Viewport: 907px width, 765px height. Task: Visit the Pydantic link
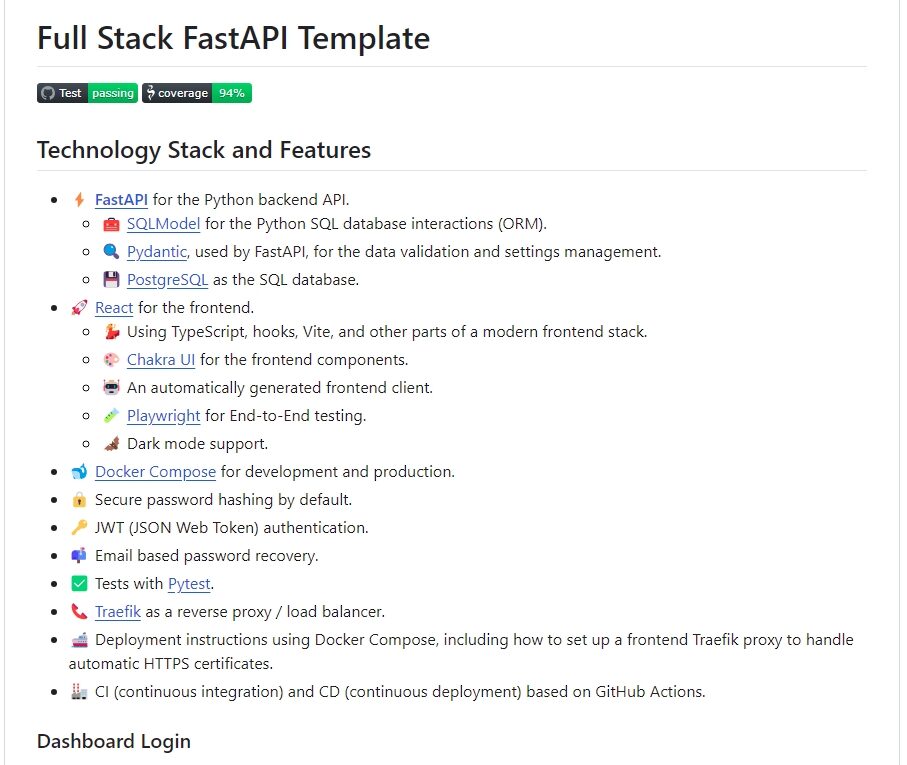click(x=157, y=252)
